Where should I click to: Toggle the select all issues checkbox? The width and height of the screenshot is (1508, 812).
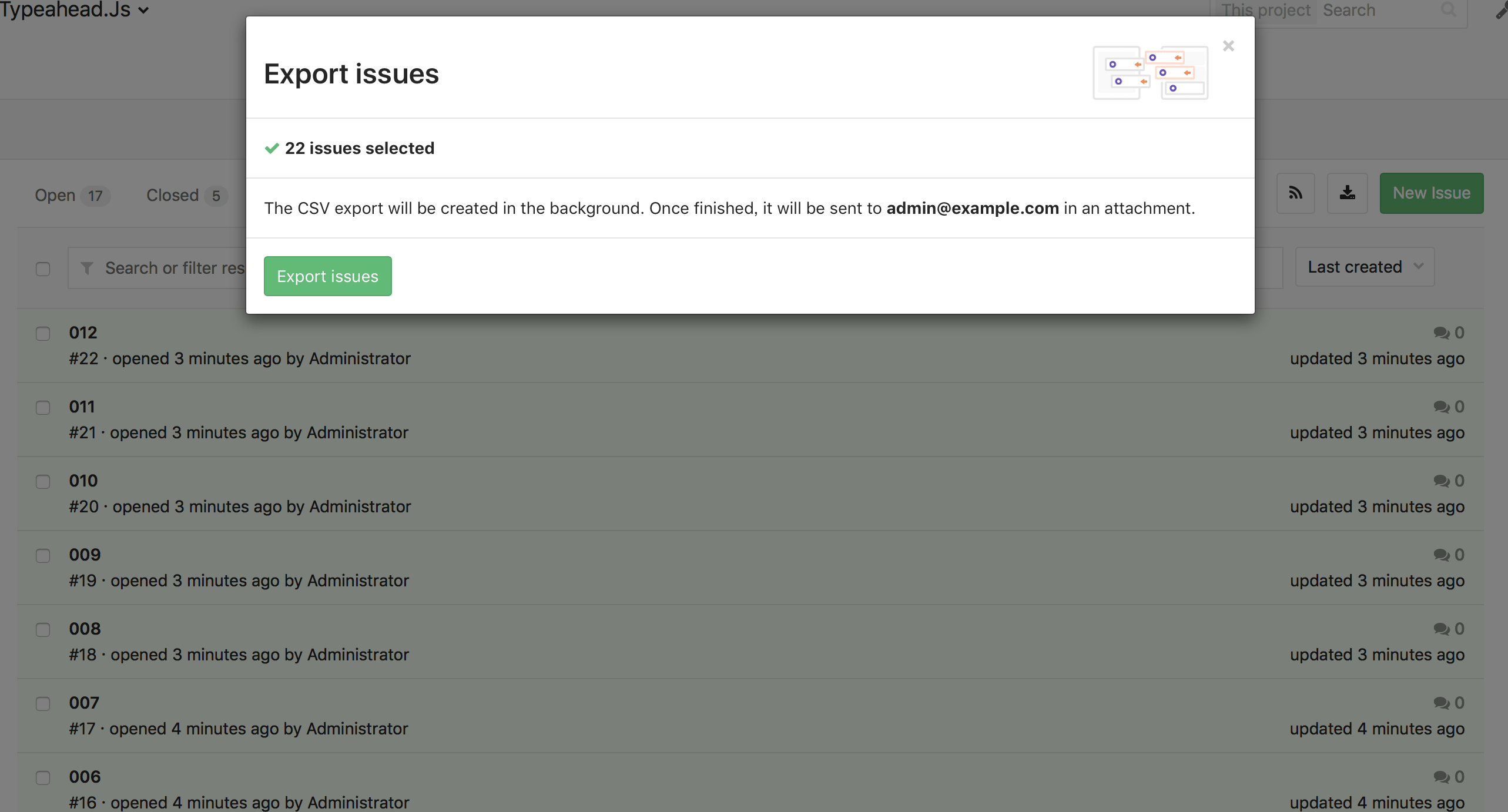tap(42, 266)
